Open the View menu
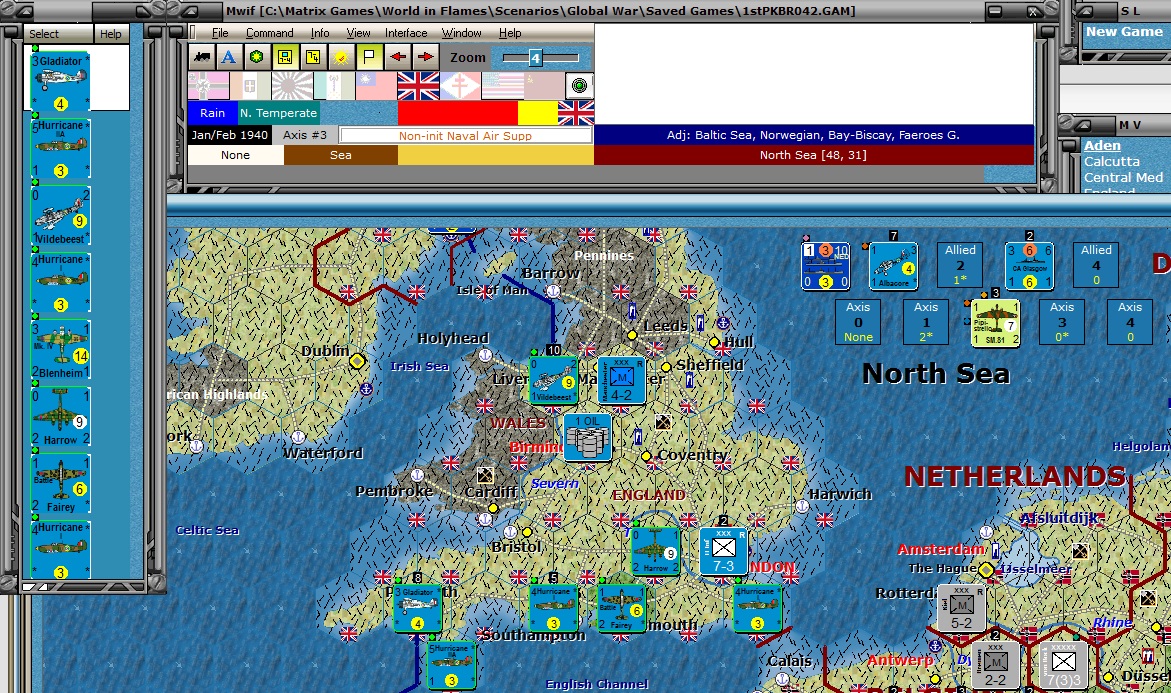This screenshot has width=1171, height=693. coord(358,33)
